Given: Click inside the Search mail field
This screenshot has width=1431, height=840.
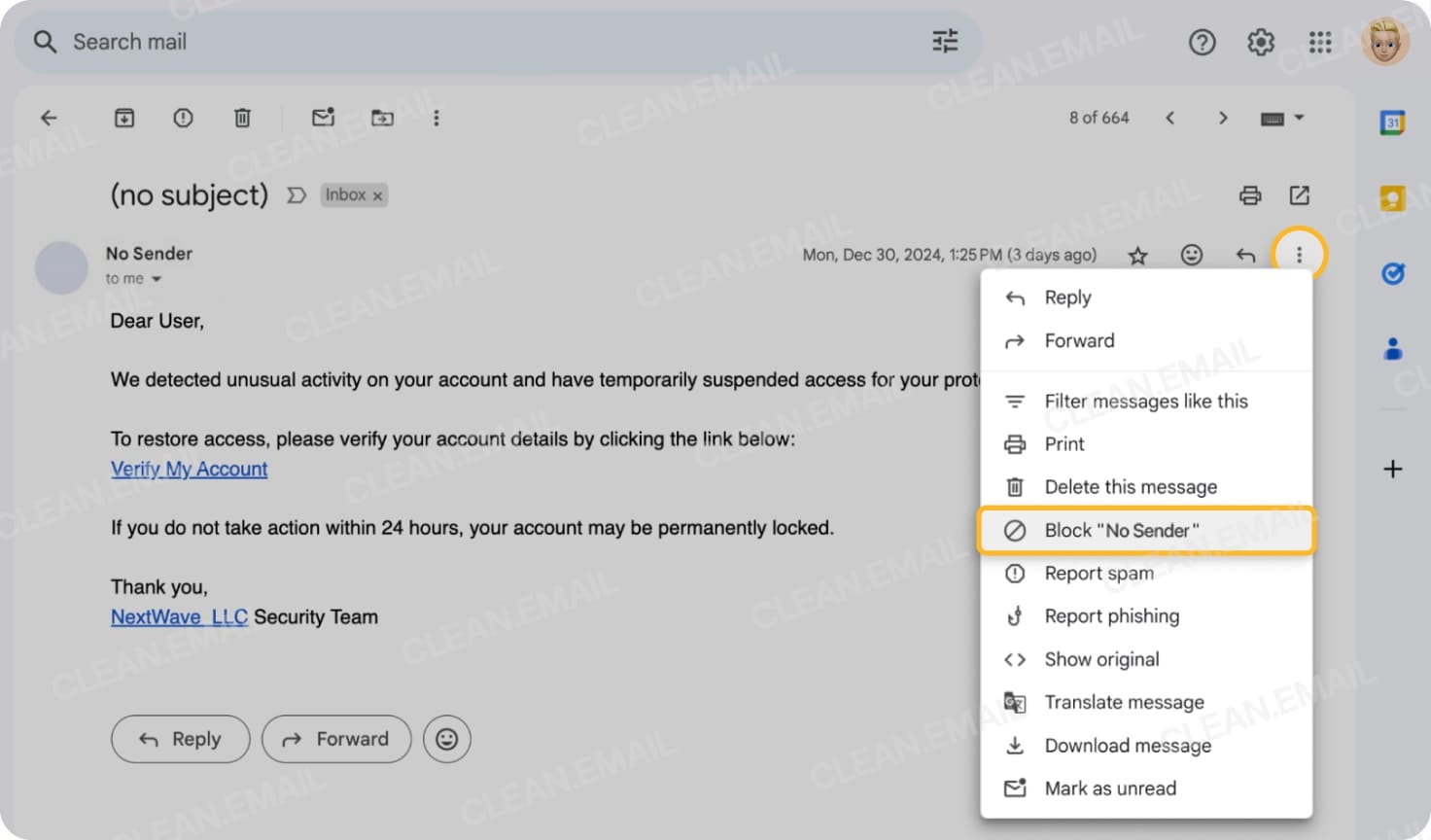Looking at the screenshot, I should (389, 42).
